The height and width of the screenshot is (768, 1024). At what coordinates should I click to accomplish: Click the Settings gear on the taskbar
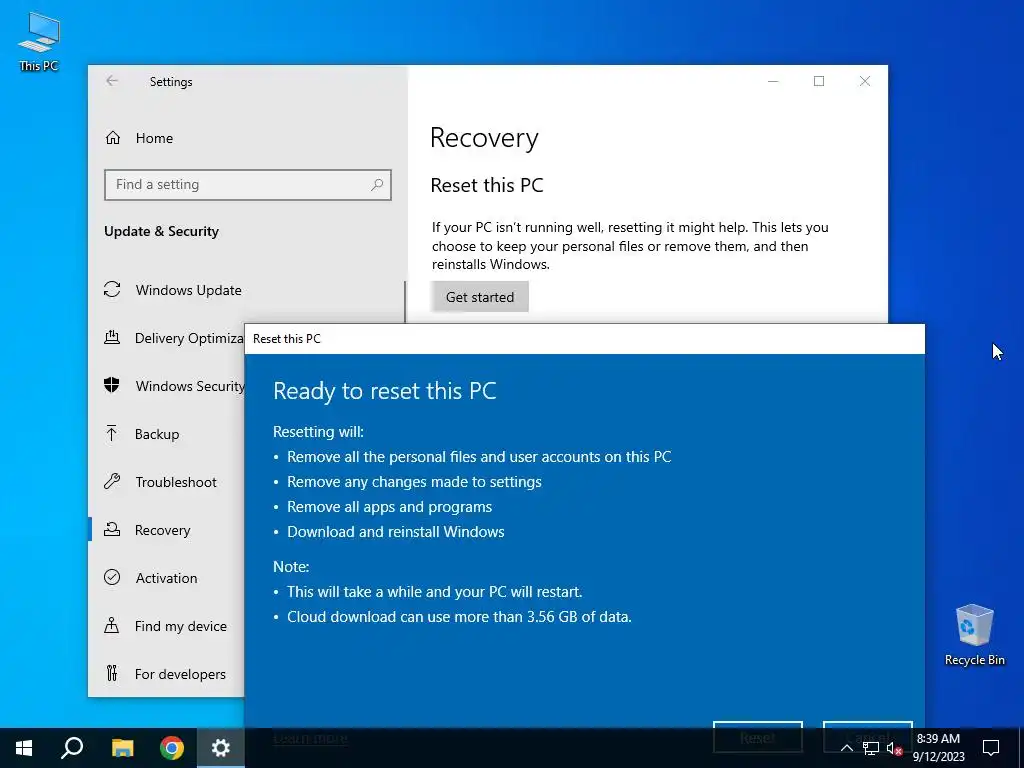tap(221, 748)
